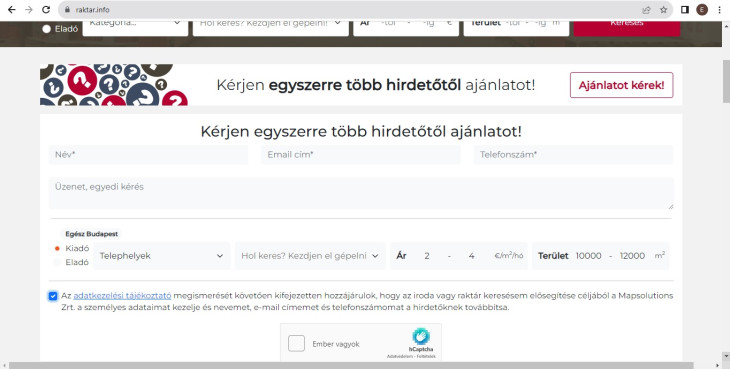Click the main form heading text
730x369 pixels.
coord(361,132)
